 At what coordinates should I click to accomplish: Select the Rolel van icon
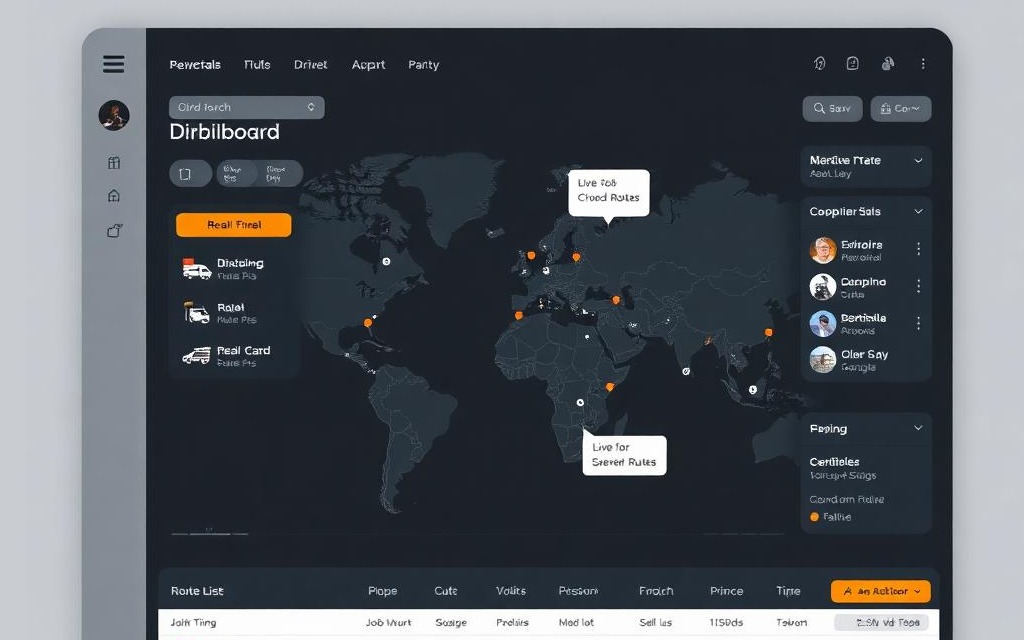197,313
